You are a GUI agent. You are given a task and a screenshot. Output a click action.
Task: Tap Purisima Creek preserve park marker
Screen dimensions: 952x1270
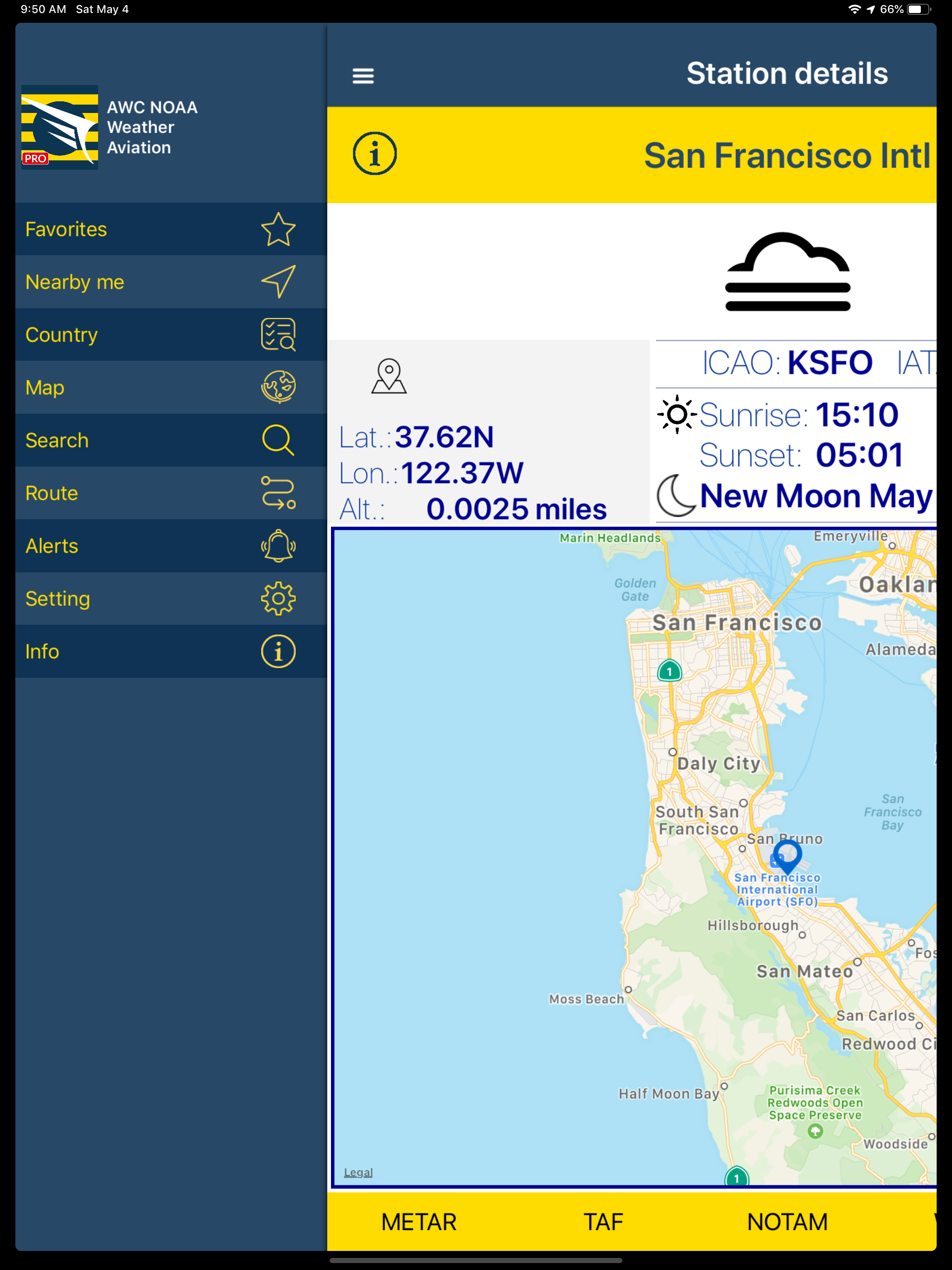coord(815,1131)
